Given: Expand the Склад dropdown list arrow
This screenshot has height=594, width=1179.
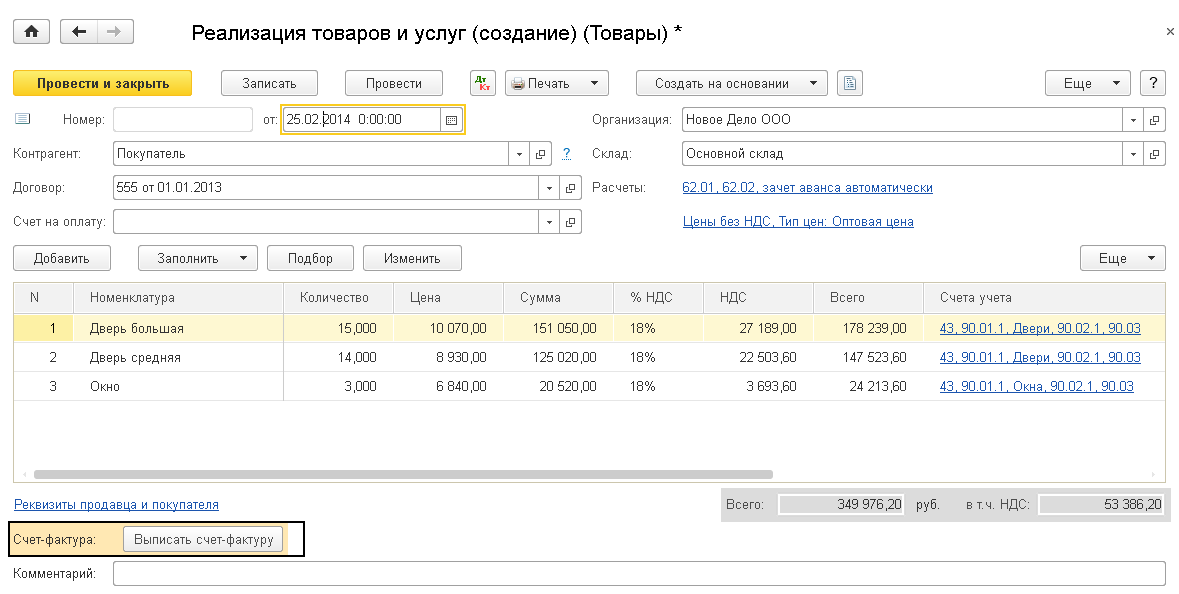Looking at the screenshot, I should tap(1133, 155).
